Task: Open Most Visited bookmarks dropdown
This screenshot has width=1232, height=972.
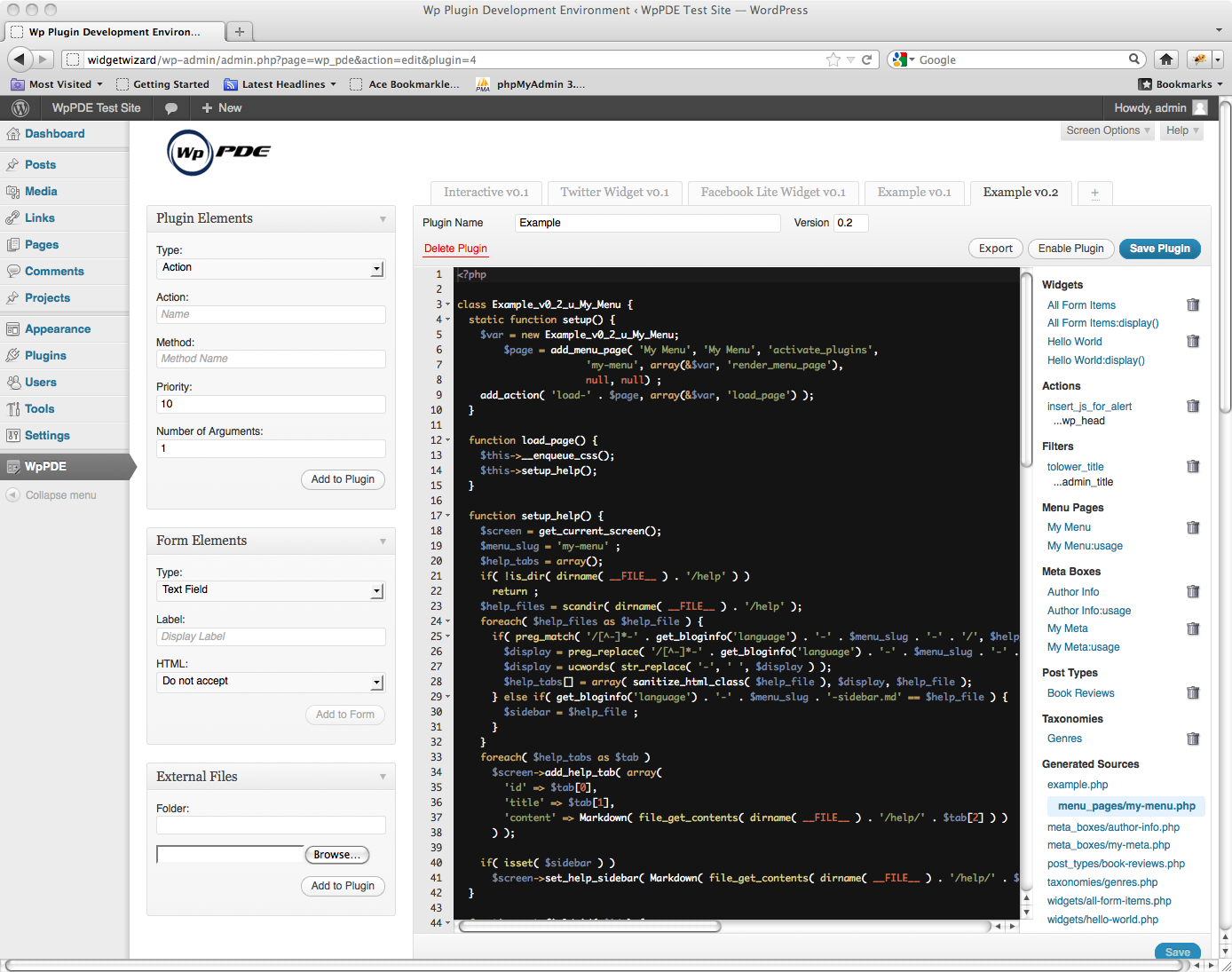Action: tap(57, 84)
